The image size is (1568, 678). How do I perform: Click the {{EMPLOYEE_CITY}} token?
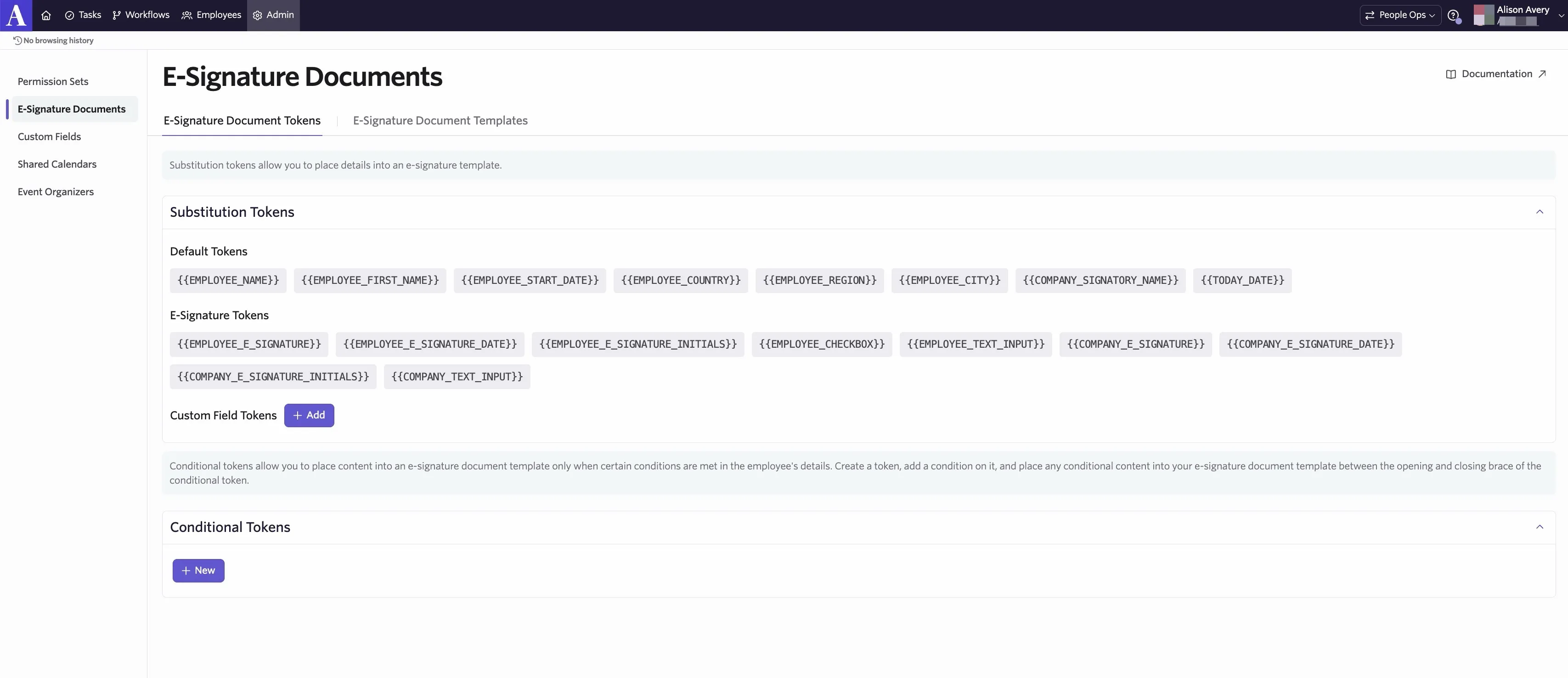(949, 281)
